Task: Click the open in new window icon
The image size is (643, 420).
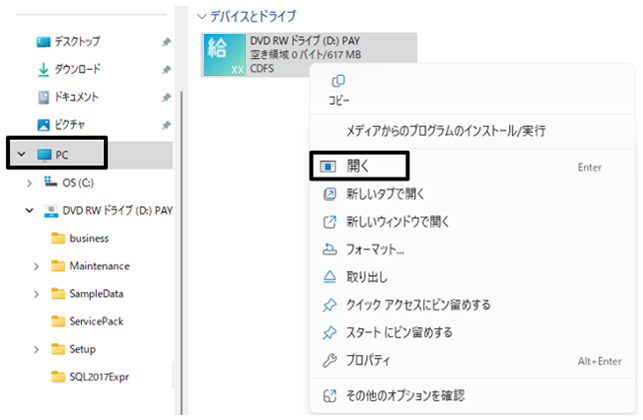Action: click(330, 222)
